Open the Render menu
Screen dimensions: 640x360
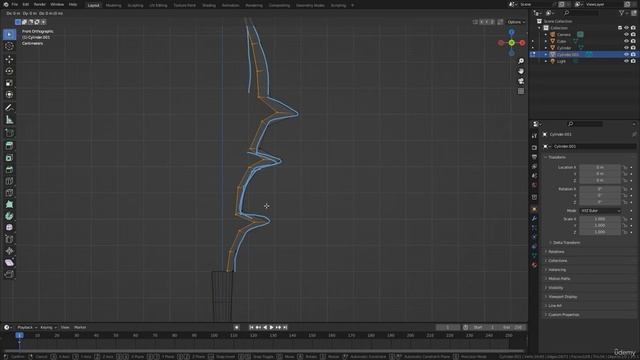(40, 4)
